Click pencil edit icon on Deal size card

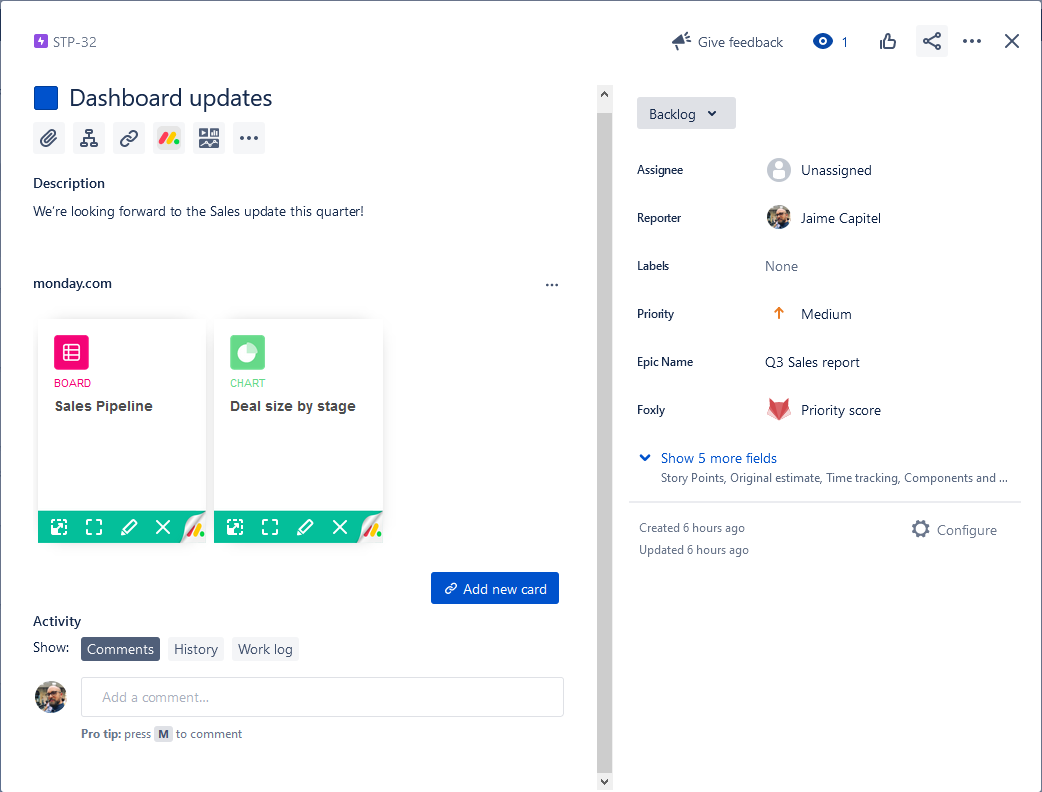coord(305,527)
